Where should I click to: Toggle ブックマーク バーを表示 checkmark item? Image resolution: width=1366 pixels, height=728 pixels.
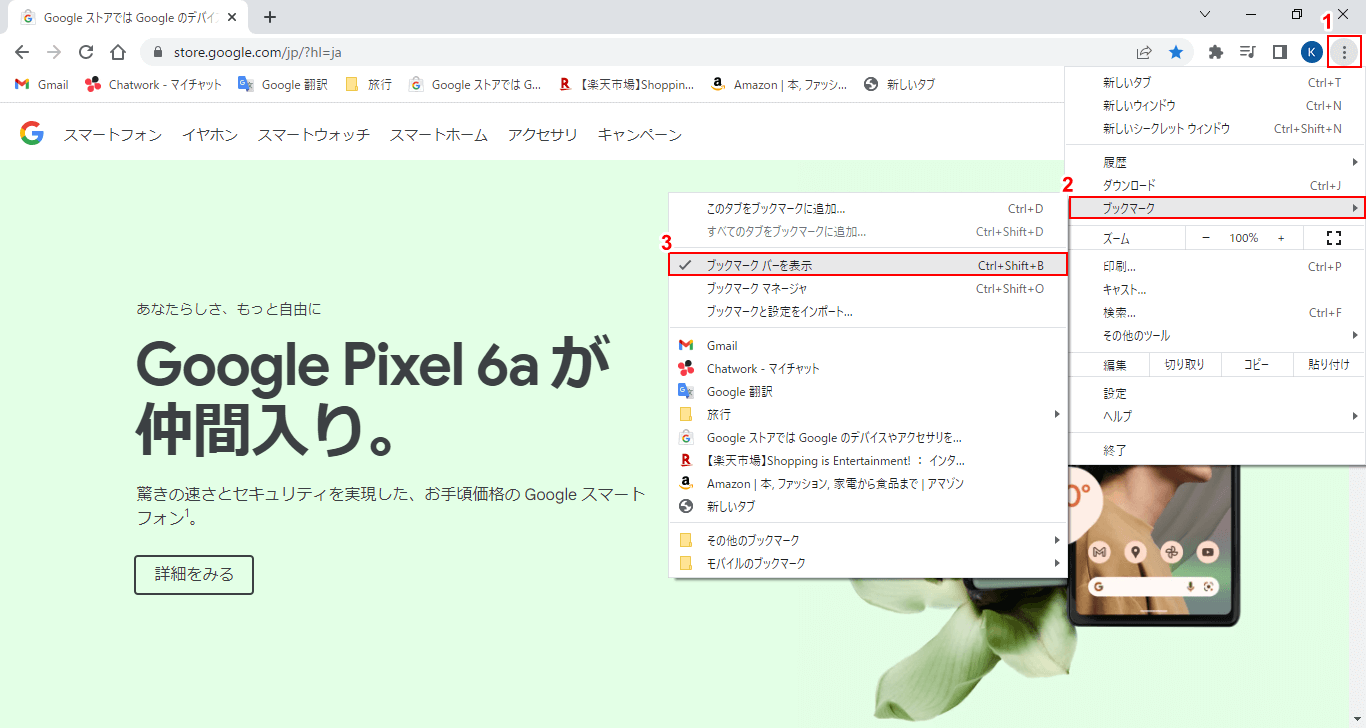(x=868, y=265)
